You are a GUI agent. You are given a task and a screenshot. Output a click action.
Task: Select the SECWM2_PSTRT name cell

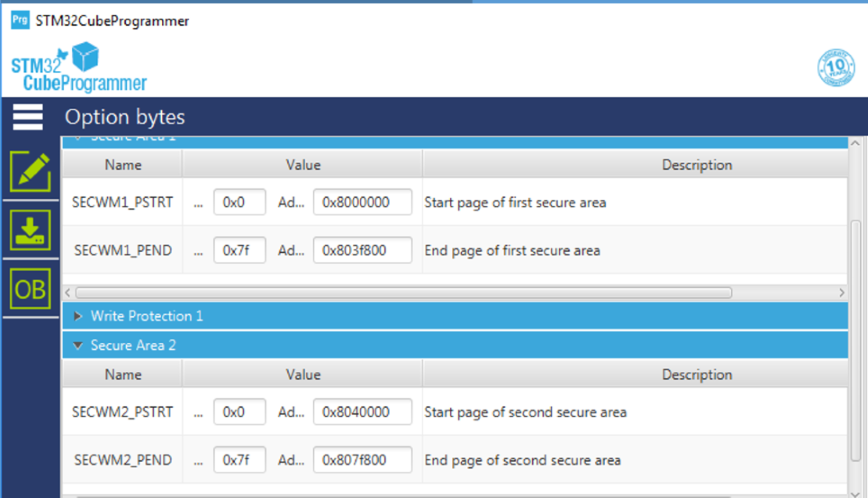(122, 412)
